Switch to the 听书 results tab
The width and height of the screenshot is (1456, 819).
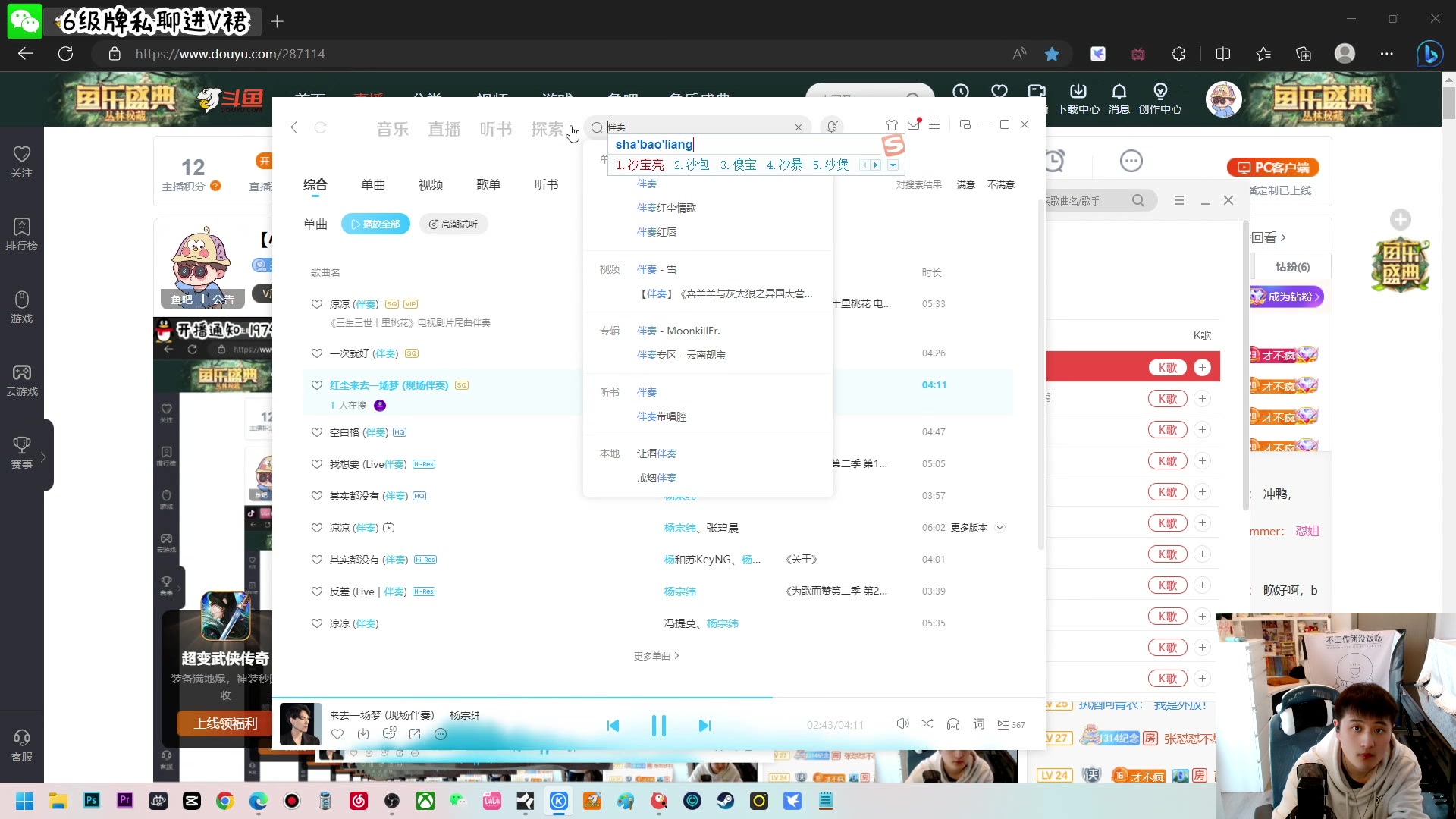[x=546, y=184]
